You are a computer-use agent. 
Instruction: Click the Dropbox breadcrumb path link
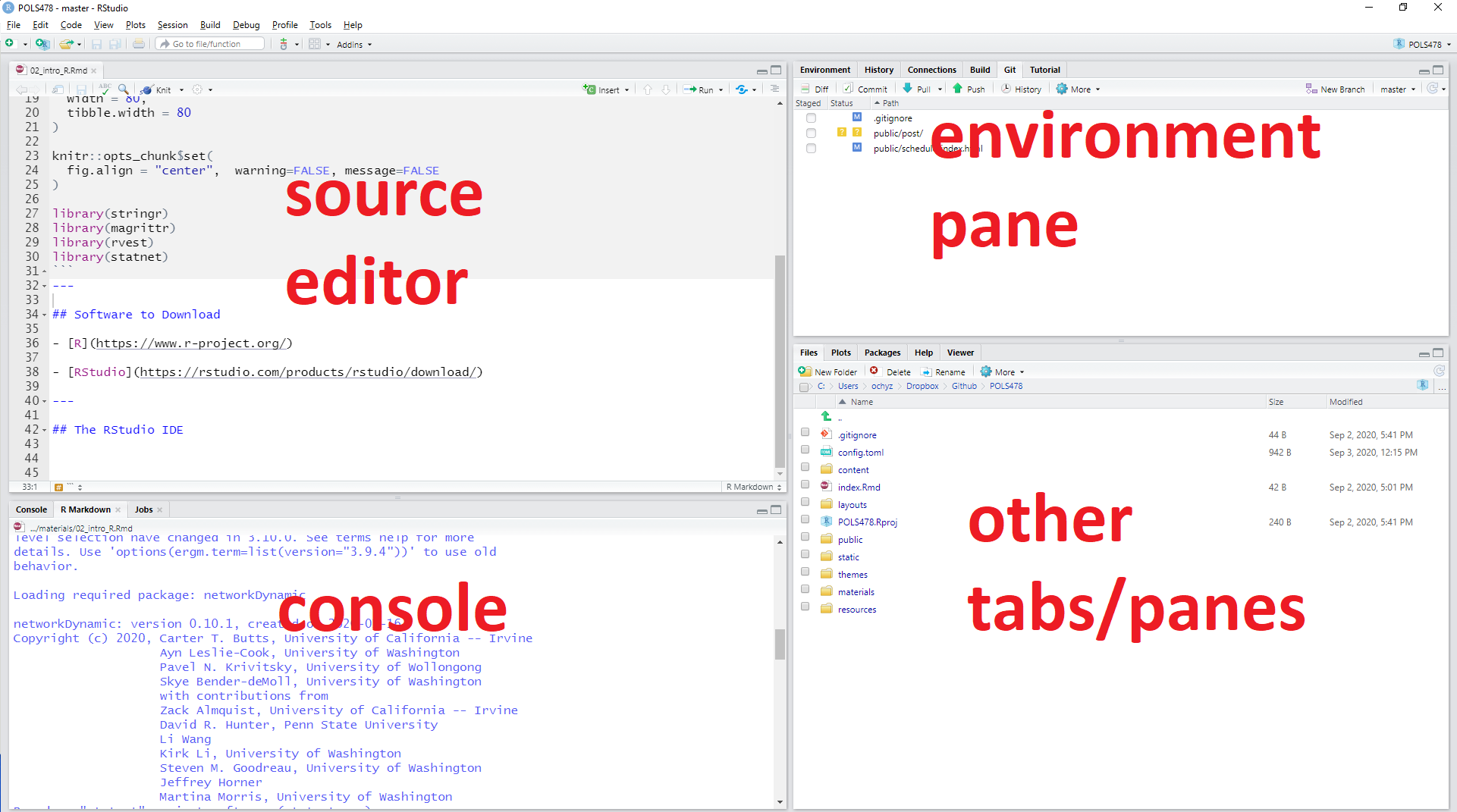(922, 386)
